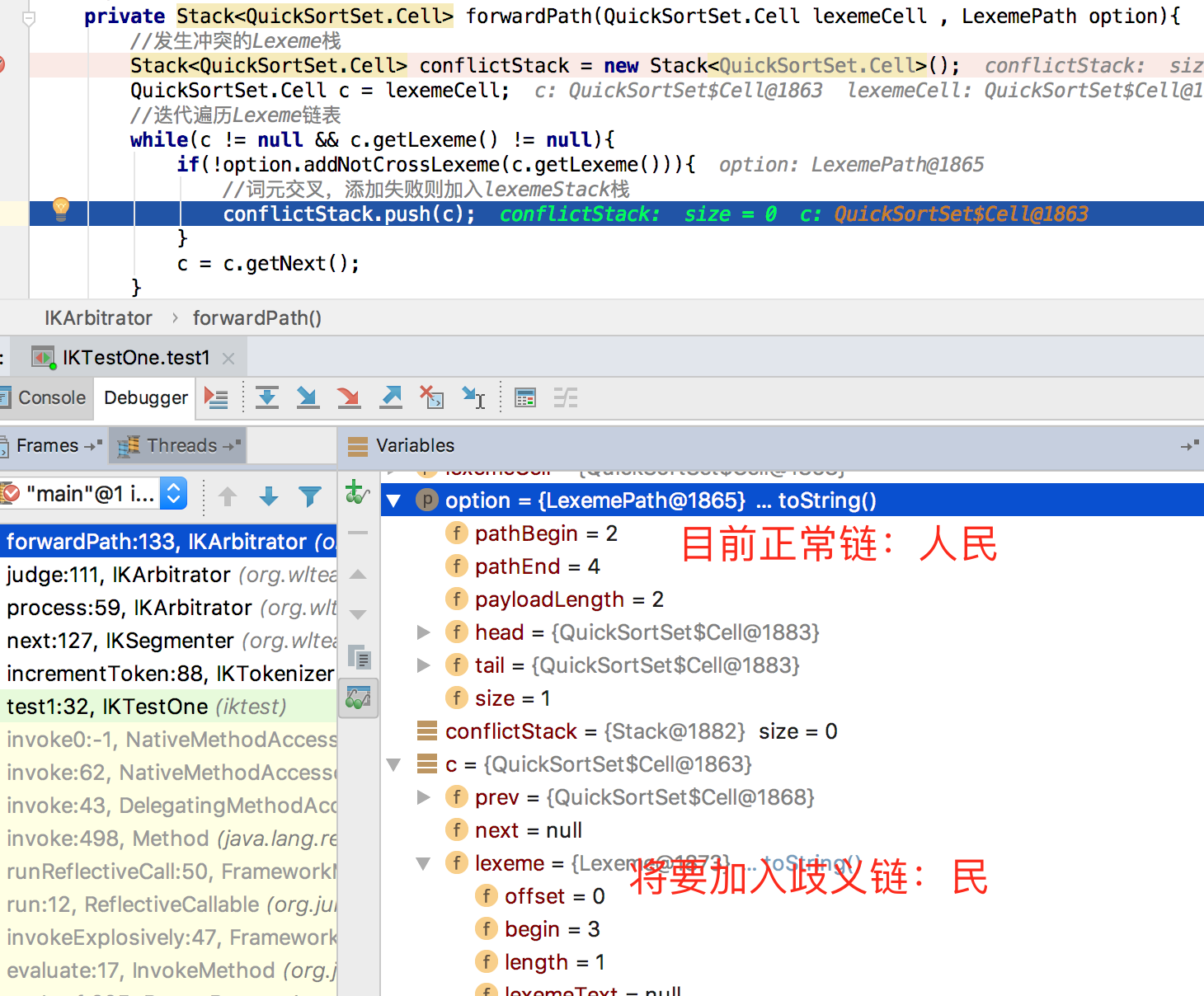The height and width of the screenshot is (996, 1204).
Task: Close the IKTestOne.test1 debug tab
Action: point(228,358)
